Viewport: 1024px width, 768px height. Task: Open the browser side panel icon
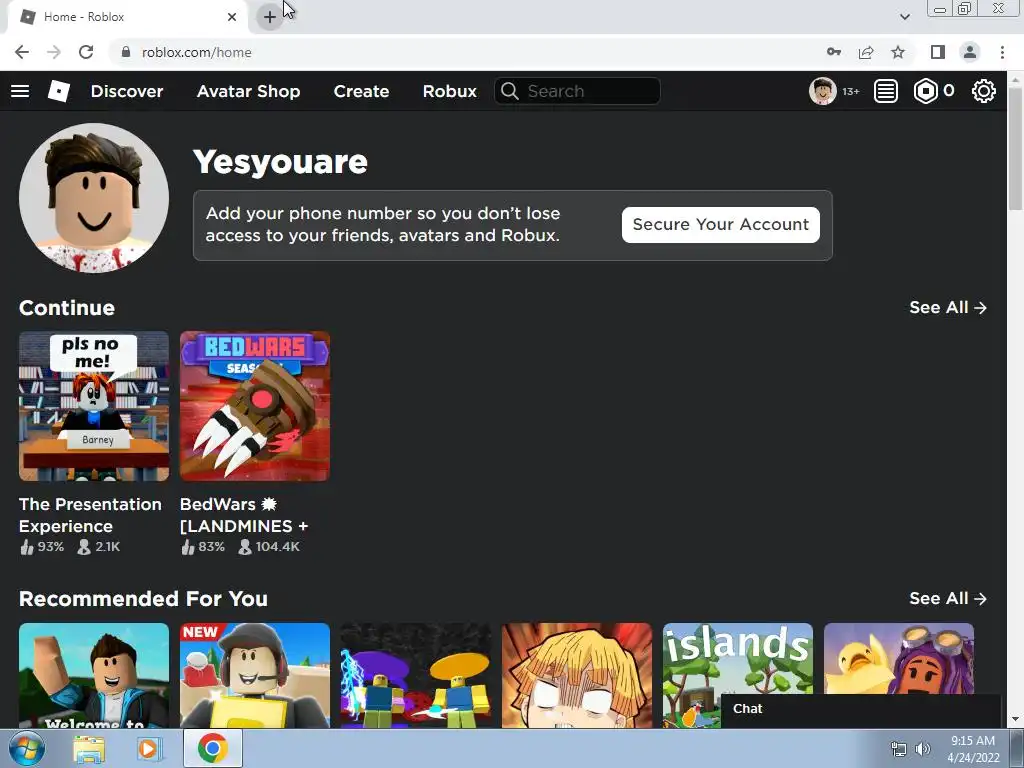click(x=938, y=52)
